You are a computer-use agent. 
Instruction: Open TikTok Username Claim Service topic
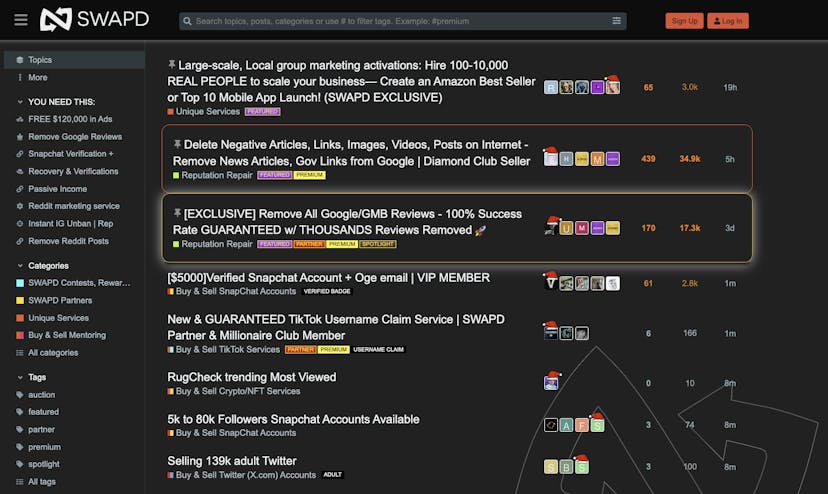pyautogui.click(x=336, y=327)
